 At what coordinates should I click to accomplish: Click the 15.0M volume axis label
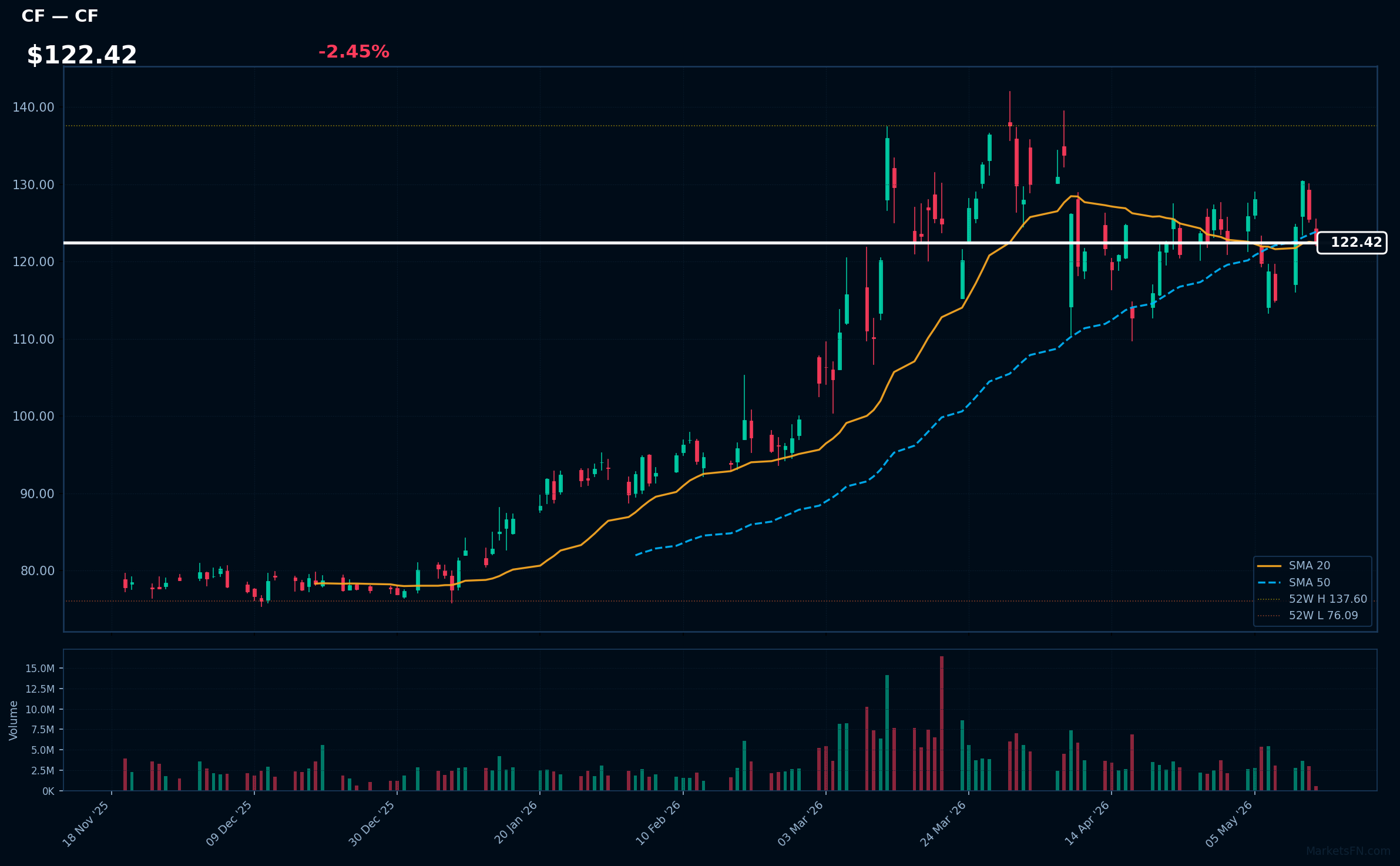[40, 669]
